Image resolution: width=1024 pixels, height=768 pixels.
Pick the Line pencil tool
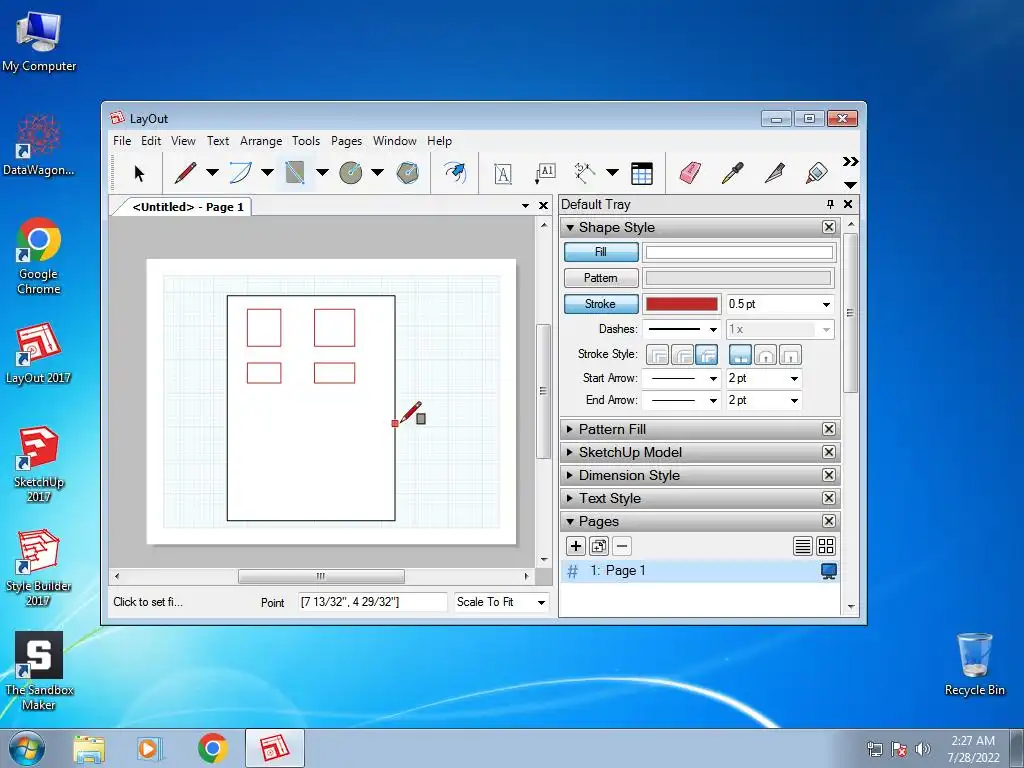point(185,173)
